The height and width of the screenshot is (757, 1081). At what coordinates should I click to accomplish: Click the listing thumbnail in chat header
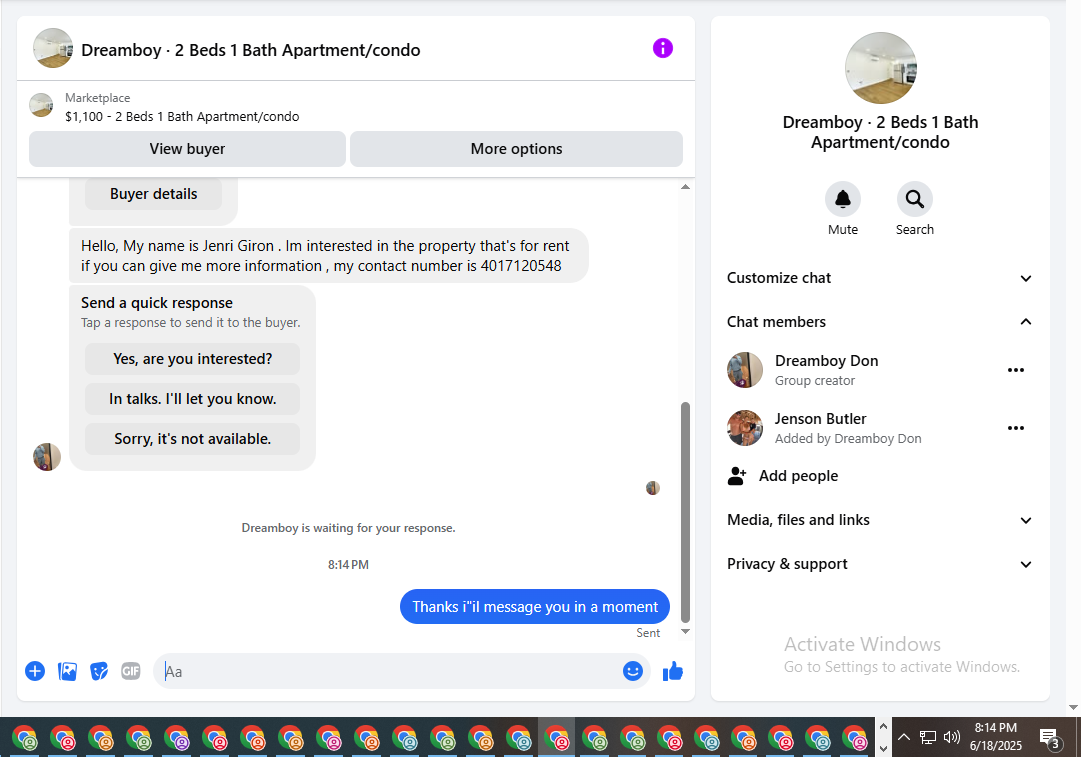tap(53, 48)
